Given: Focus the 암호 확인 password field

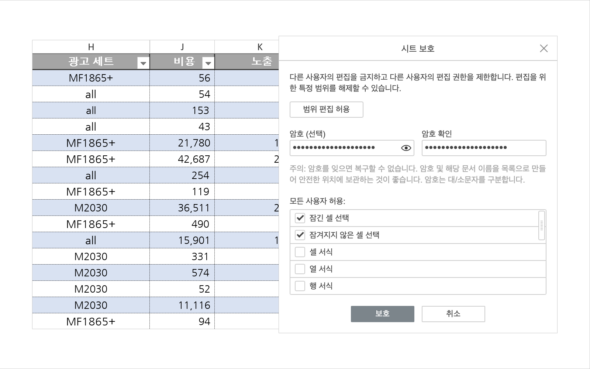Looking at the screenshot, I should pos(484,148).
